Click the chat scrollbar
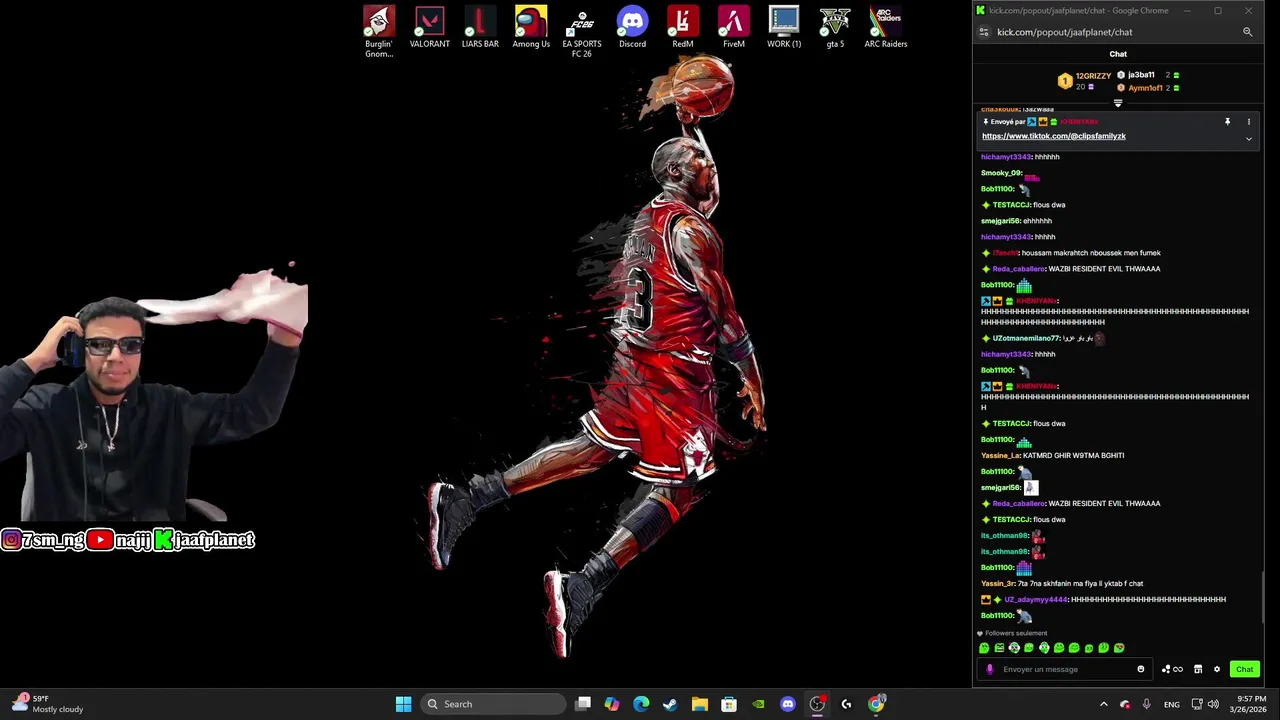The image size is (1280, 720). point(1263,598)
